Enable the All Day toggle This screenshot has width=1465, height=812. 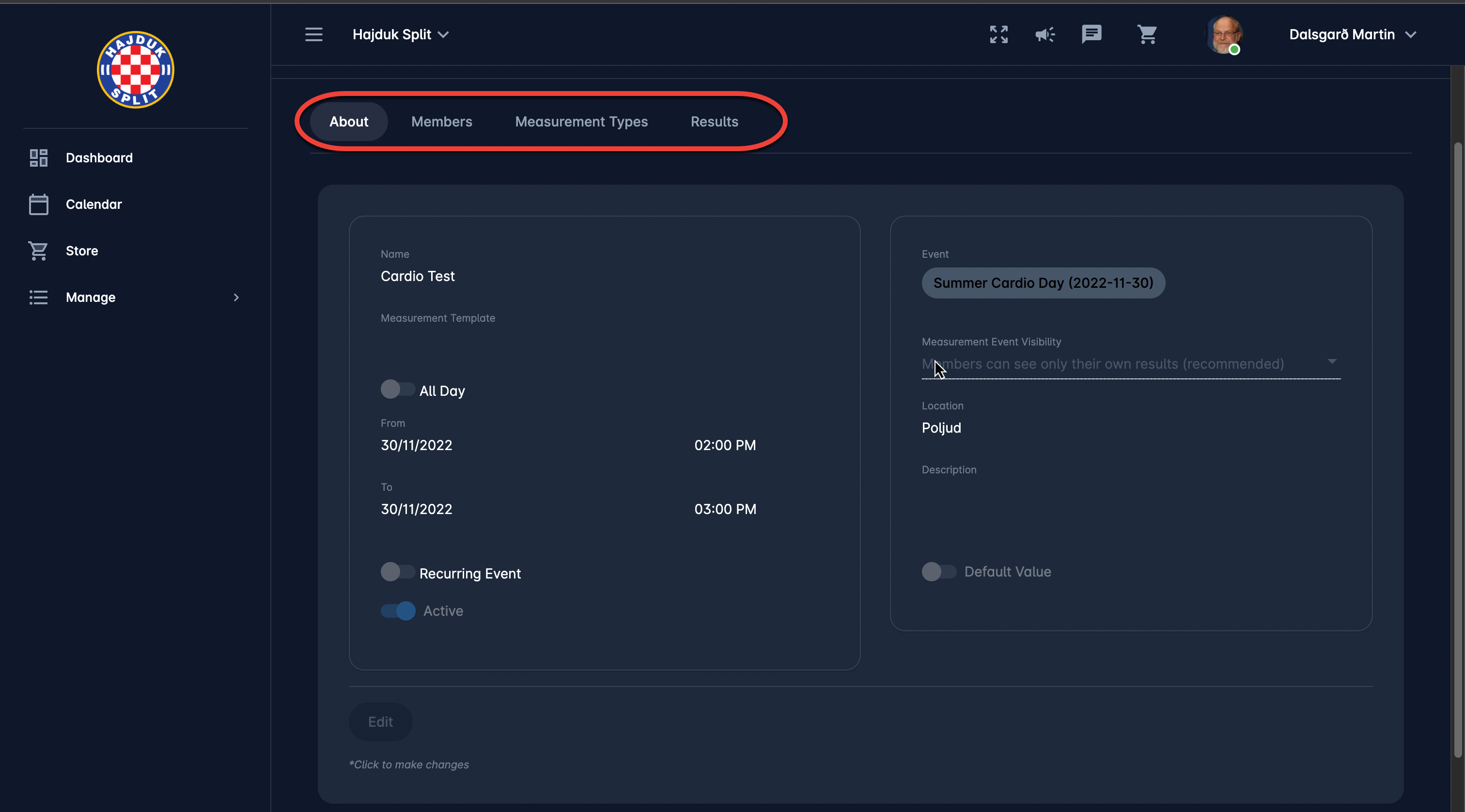(397, 390)
